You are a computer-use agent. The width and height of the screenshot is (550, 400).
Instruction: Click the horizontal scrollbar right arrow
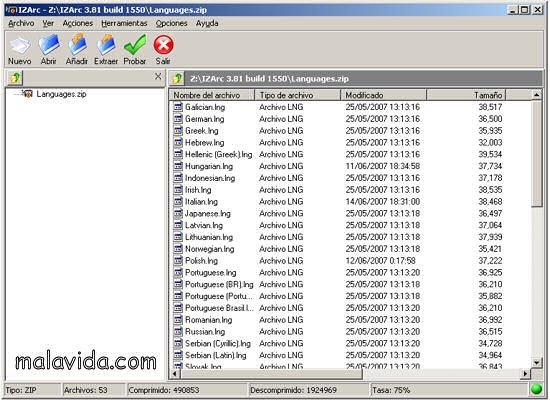click(x=525, y=374)
